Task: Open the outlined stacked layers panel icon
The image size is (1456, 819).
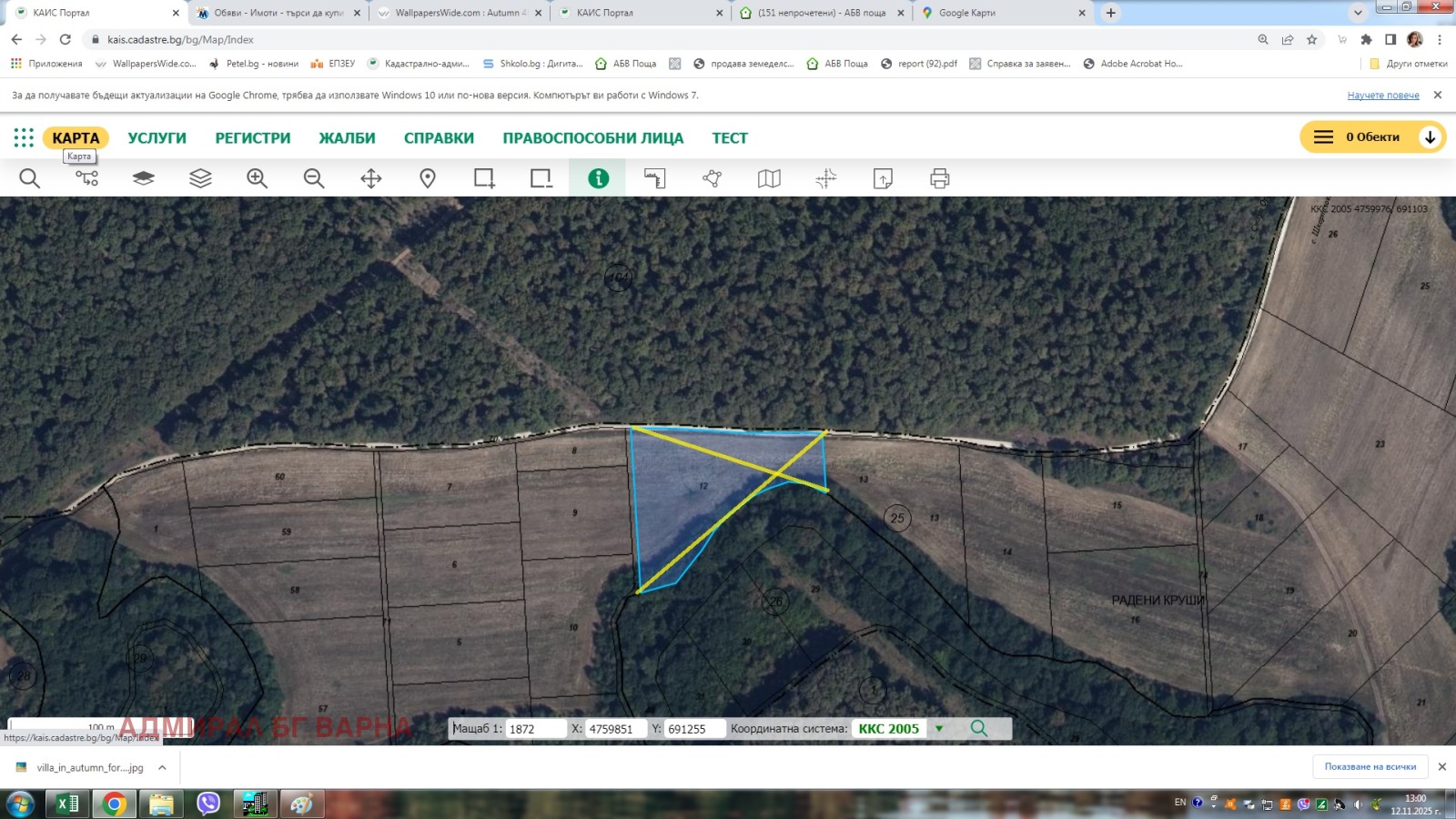Action: click(200, 178)
